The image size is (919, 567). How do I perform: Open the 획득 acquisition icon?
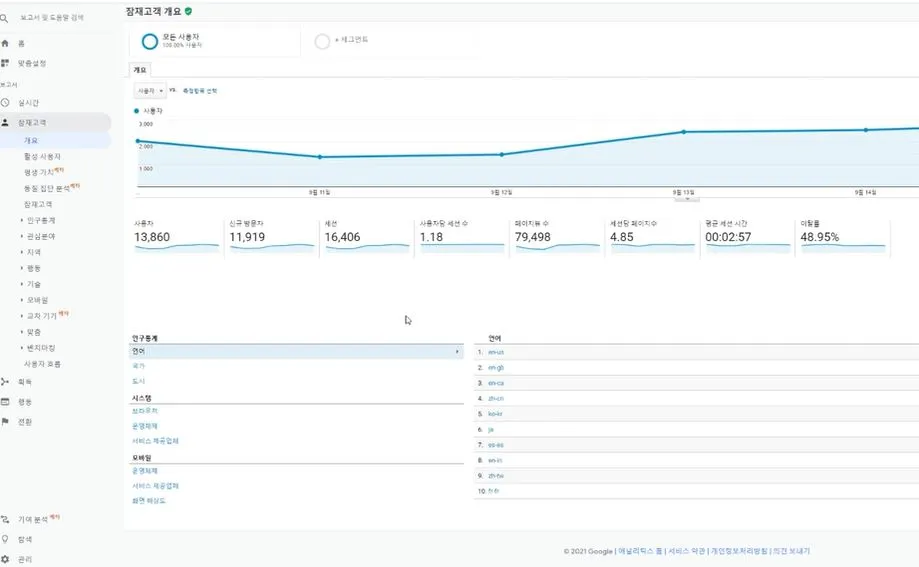tap(5, 382)
